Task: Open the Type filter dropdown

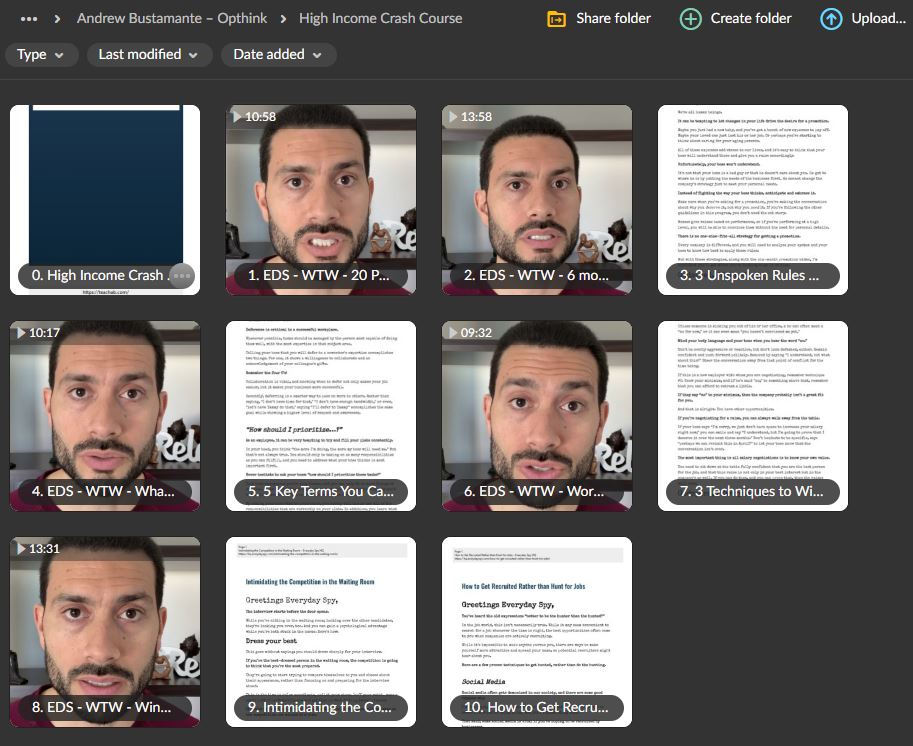Action: pos(41,54)
